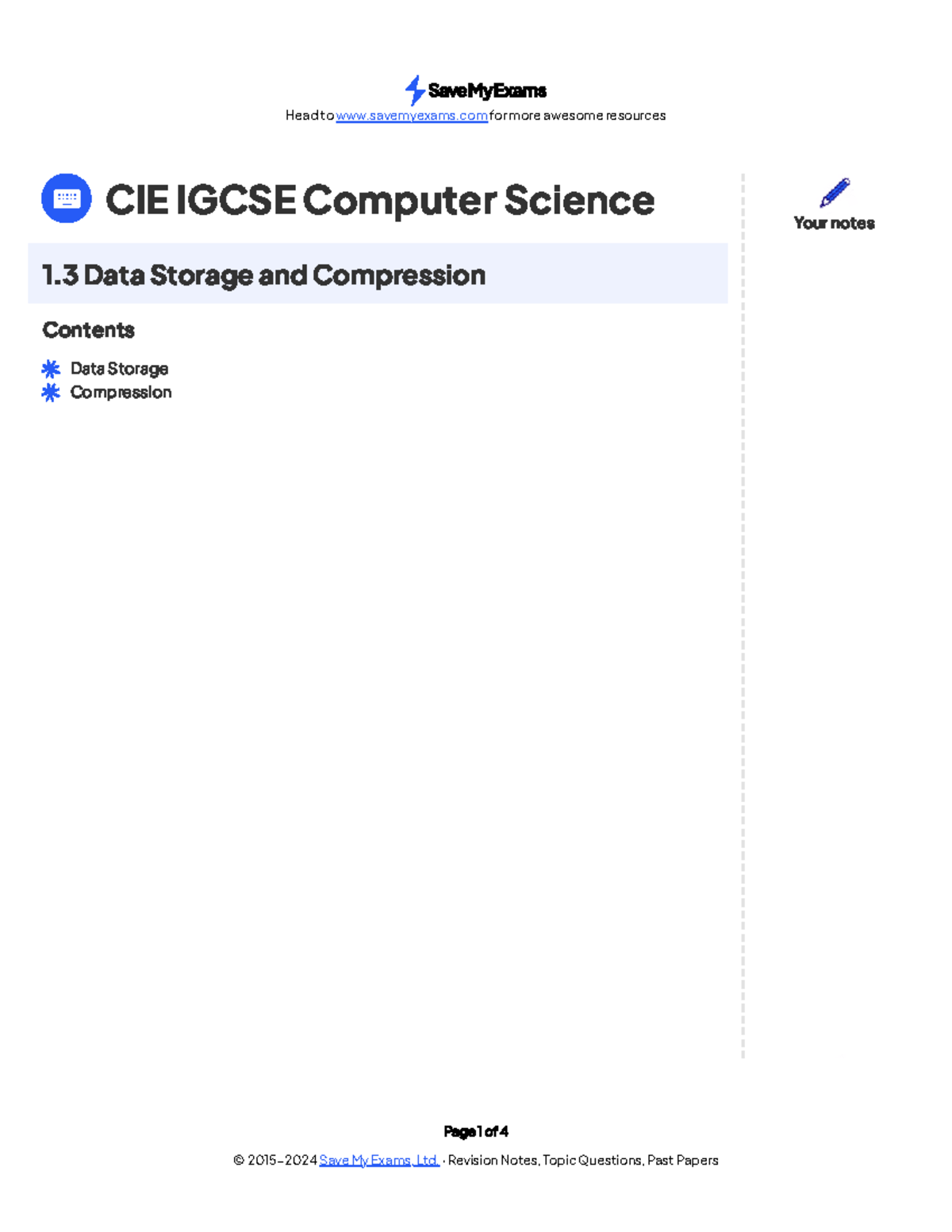Click the Your notes label
Image resolution: width=952 pixels, height=1232 pixels.
[835, 223]
